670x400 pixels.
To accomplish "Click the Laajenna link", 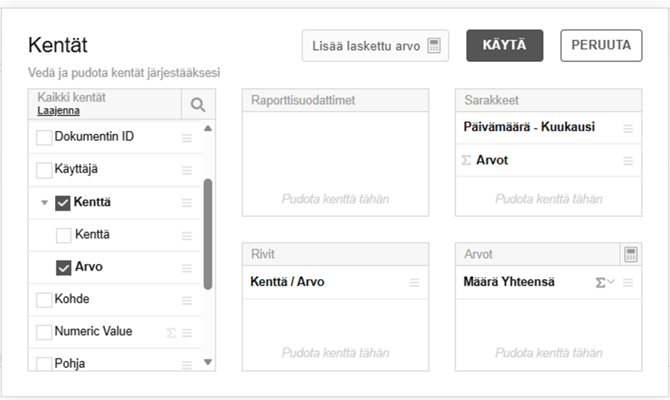I will pos(57,112).
